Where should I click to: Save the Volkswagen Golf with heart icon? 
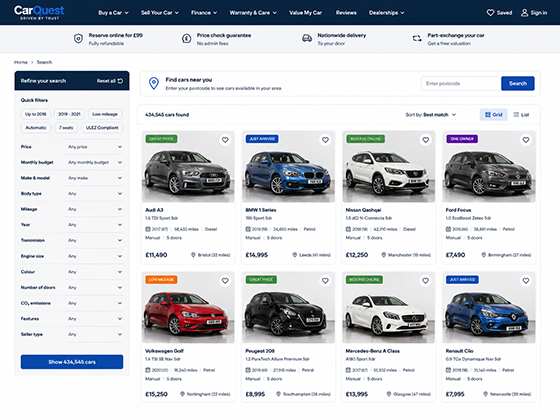[x=225, y=281]
